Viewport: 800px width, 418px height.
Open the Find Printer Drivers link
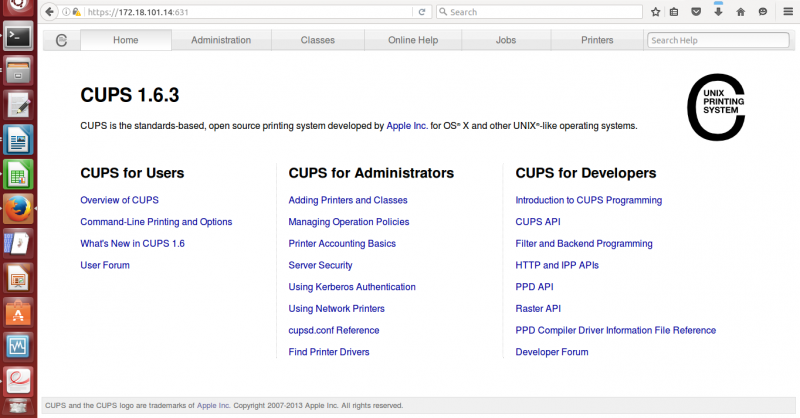pyautogui.click(x=329, y=352)
